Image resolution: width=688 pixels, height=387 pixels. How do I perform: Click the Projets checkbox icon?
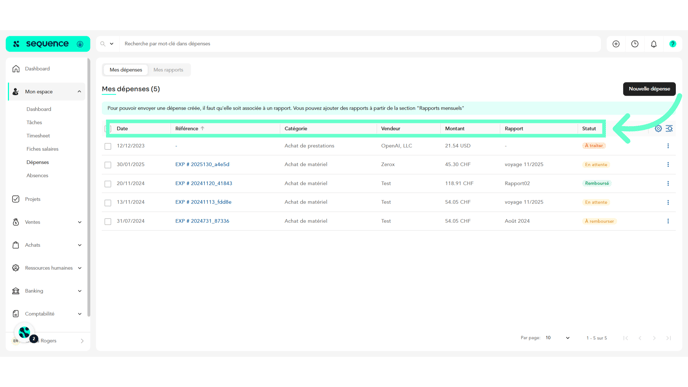pos(16,199)
